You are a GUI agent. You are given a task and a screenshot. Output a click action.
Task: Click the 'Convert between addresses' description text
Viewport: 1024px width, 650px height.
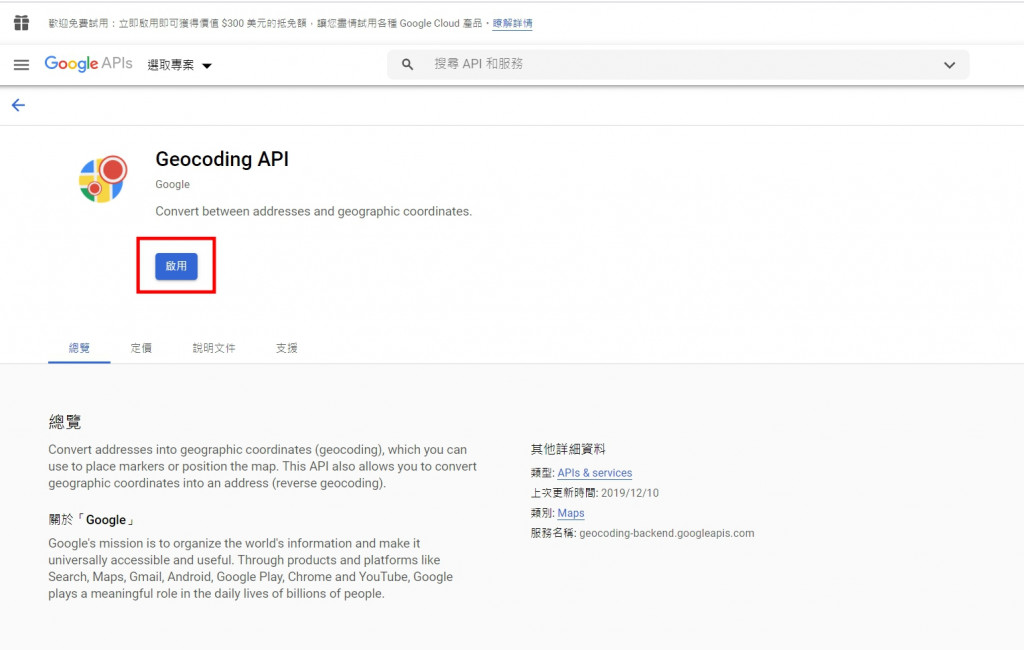coord(313,212)
